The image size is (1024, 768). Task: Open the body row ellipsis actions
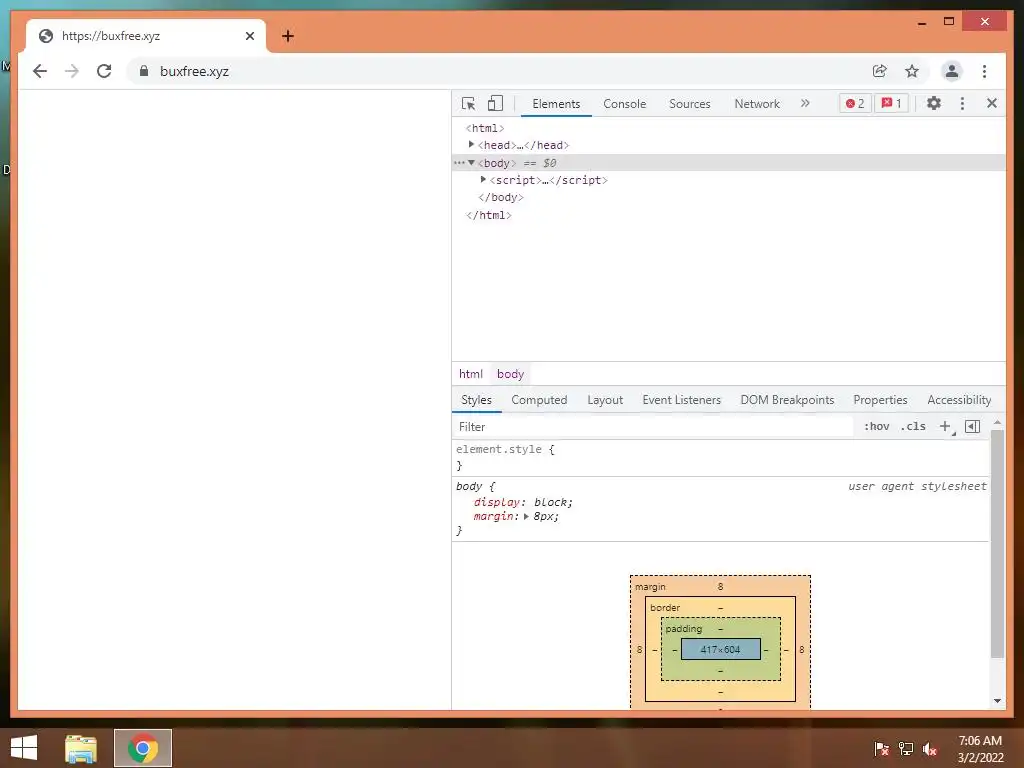click(459, 163)
